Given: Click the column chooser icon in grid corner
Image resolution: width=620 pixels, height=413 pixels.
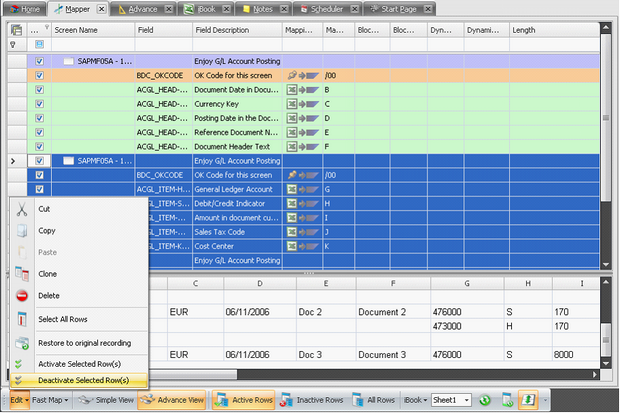Looking at the screenshot, I should tap(16, 31).
